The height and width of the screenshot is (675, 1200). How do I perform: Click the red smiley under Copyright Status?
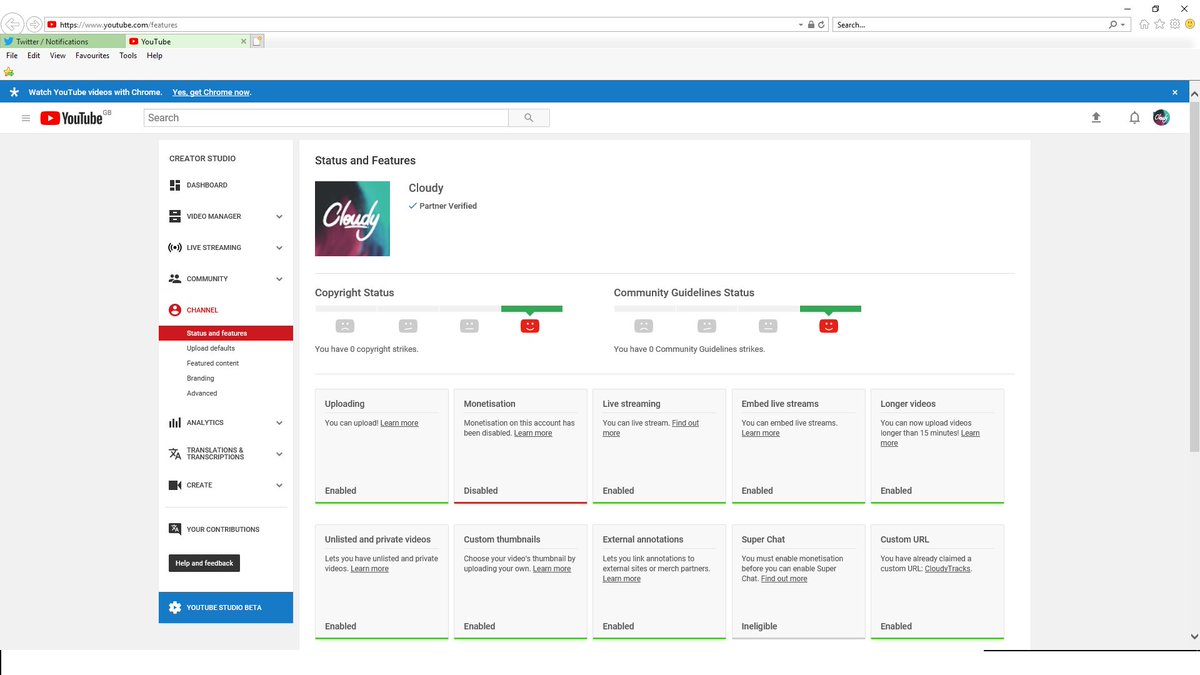coord(530,326)
